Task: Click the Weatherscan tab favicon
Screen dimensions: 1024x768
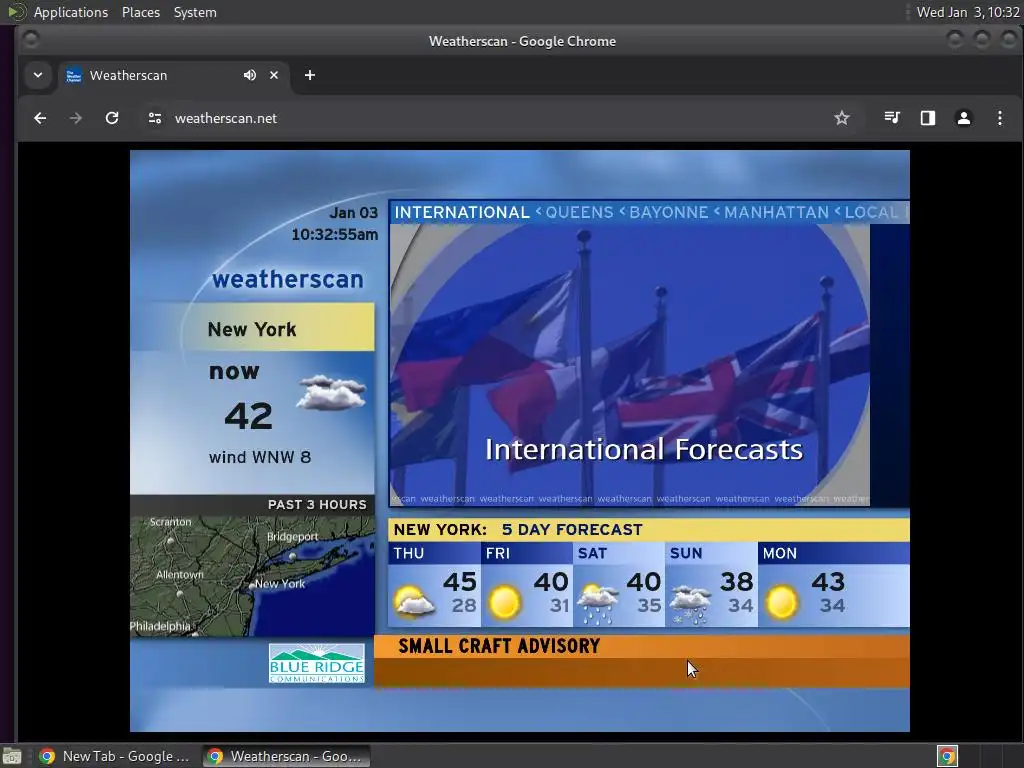Action: [74, 76]
